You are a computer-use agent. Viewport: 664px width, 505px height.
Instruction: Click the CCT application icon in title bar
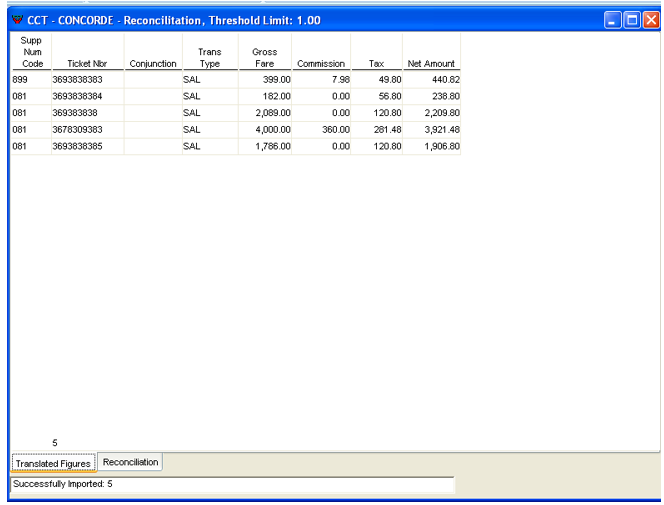pyautogui.click(x=17, y=19)
